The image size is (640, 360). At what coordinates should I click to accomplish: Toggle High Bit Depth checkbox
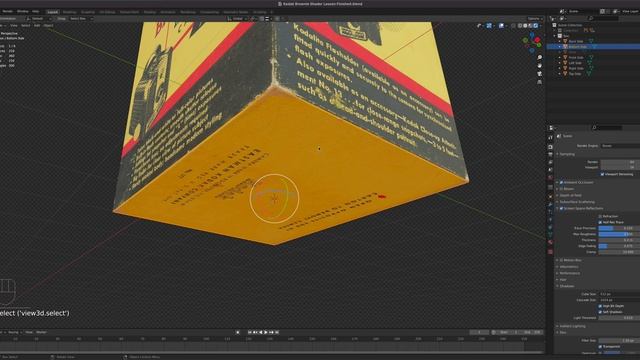click(x=600, y=306)
